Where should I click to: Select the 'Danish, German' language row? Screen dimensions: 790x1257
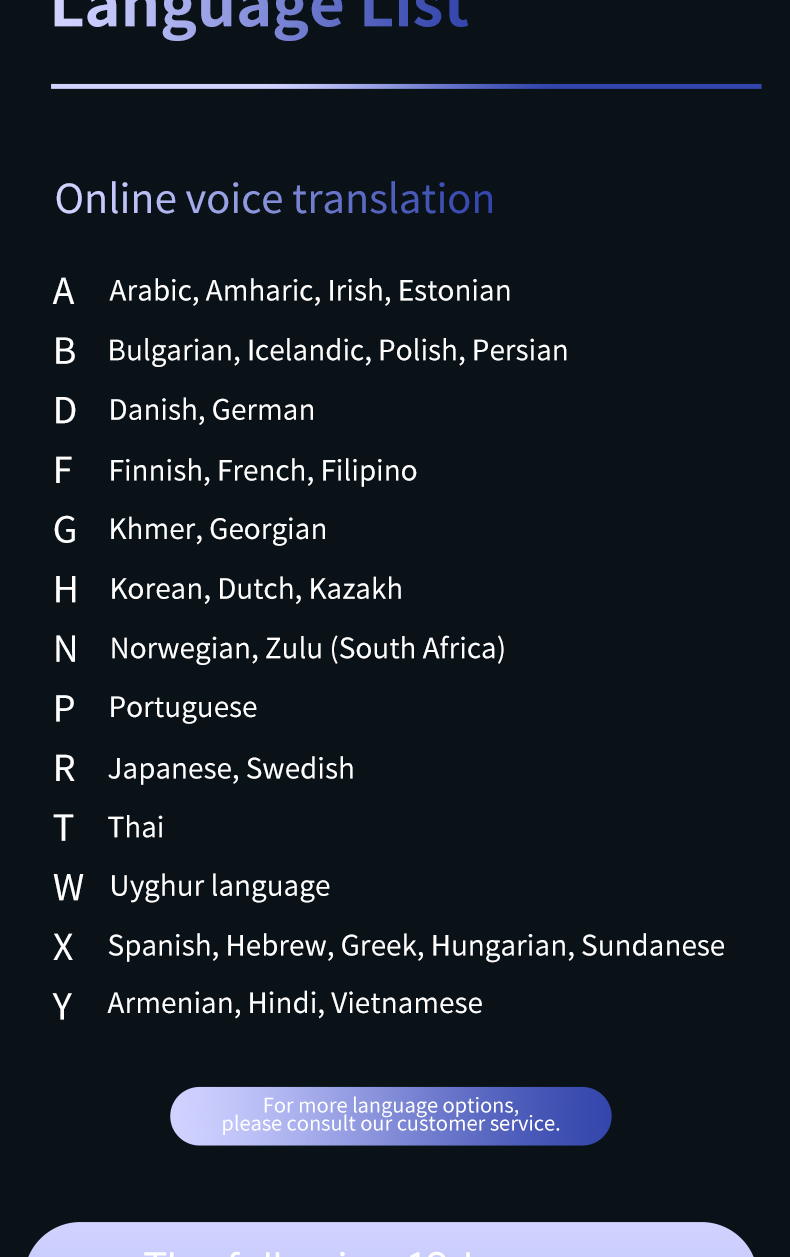pos(212,410)
